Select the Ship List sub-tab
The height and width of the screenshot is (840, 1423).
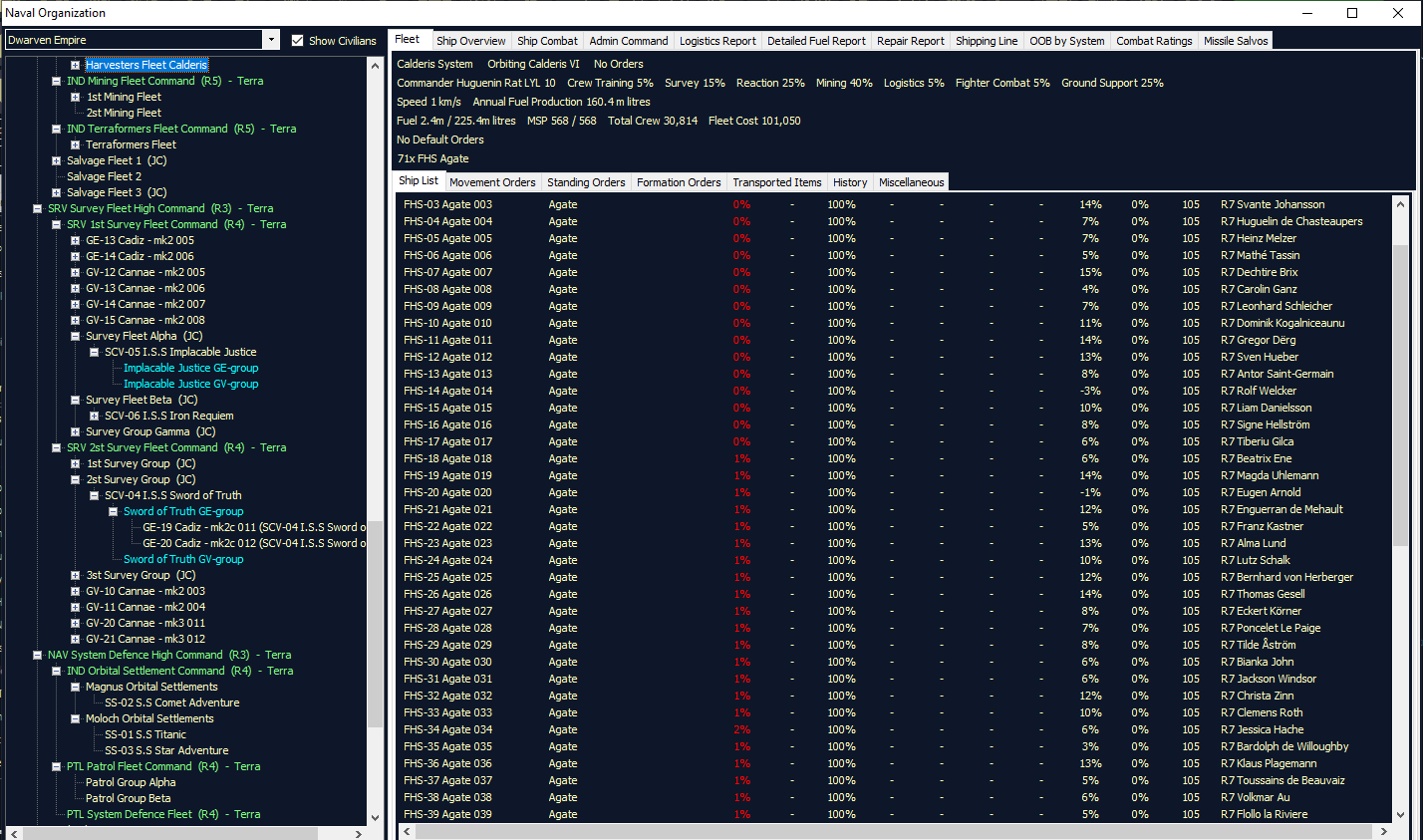pyautogui.click(x=419, y=181)
